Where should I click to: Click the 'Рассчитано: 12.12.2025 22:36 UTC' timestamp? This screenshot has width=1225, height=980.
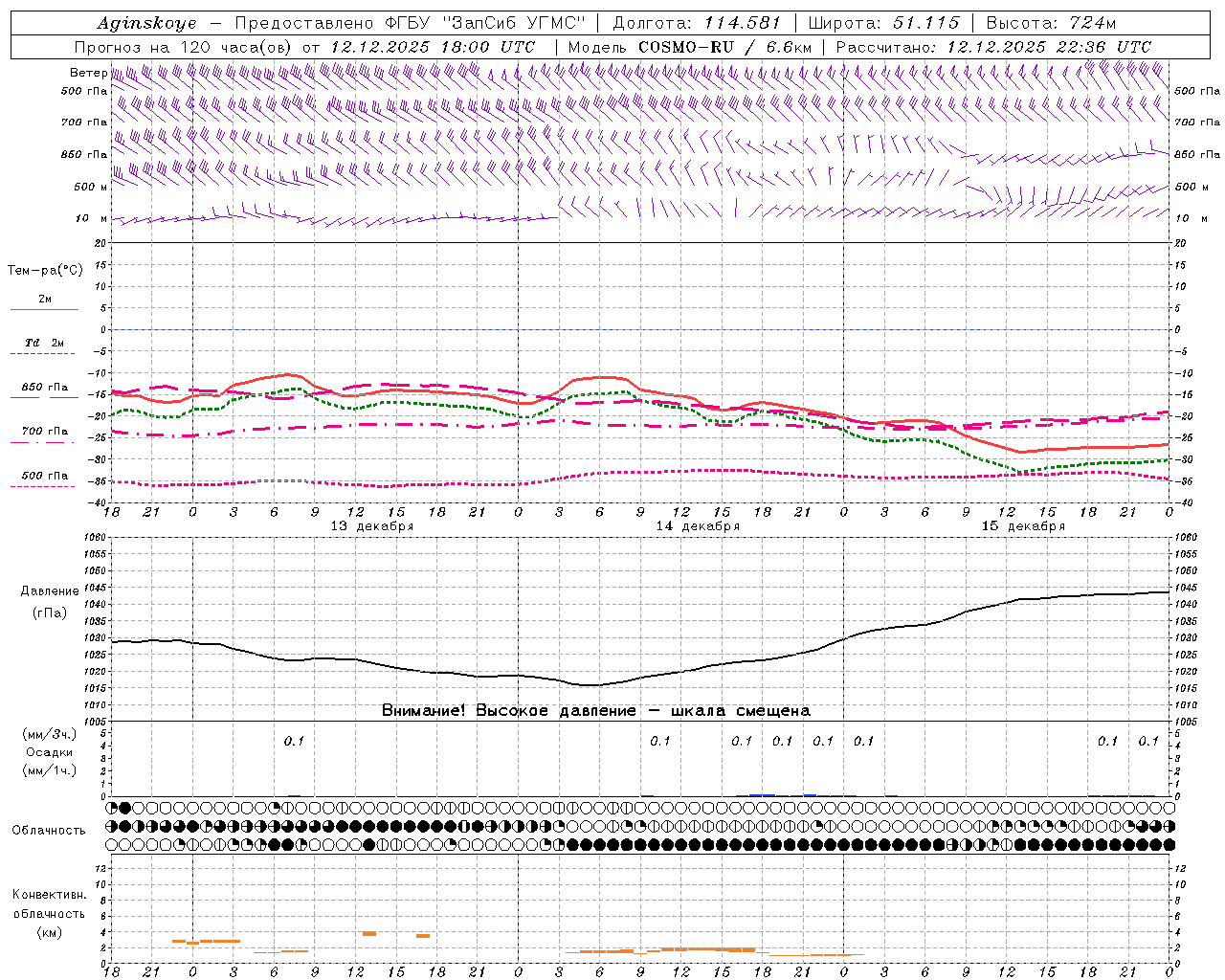pos(993,47)
